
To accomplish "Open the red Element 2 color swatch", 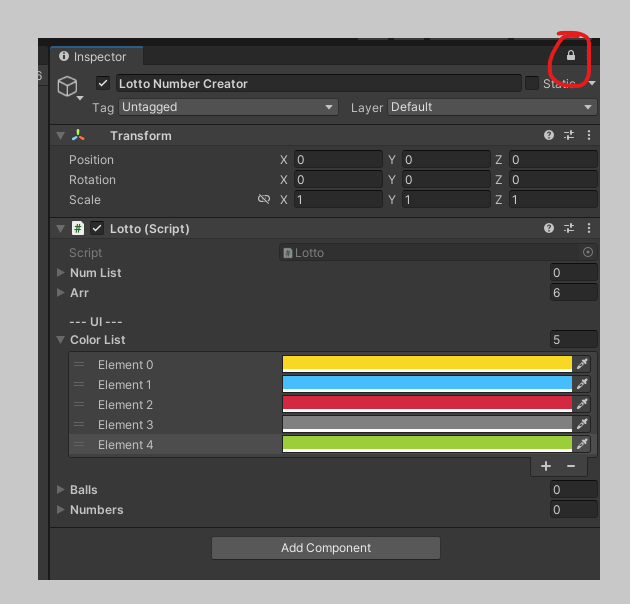I will (427, 404).
